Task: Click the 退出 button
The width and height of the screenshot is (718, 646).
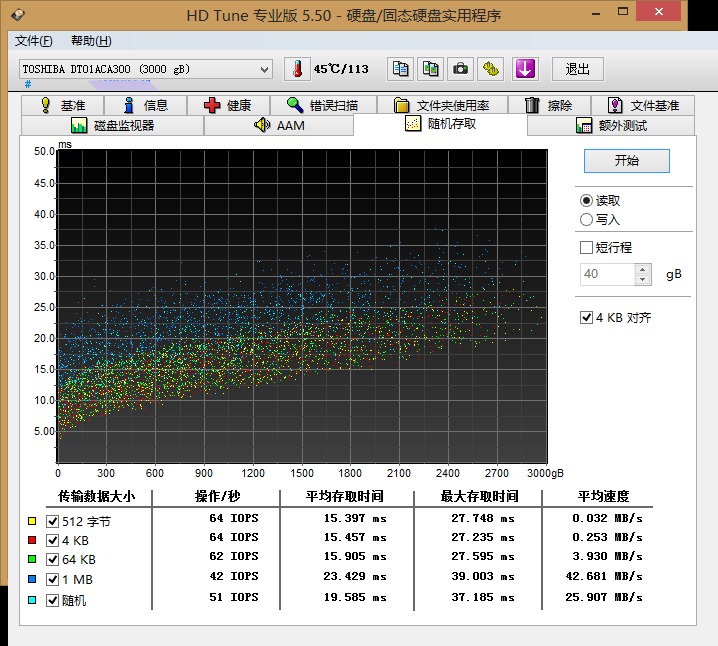Action: click(577, 69)
